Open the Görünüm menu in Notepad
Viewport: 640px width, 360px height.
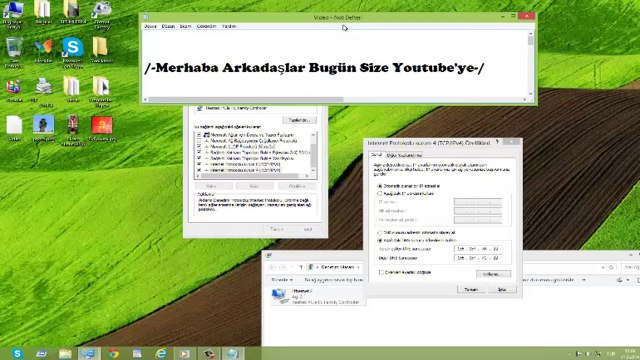tap(207, 26)
